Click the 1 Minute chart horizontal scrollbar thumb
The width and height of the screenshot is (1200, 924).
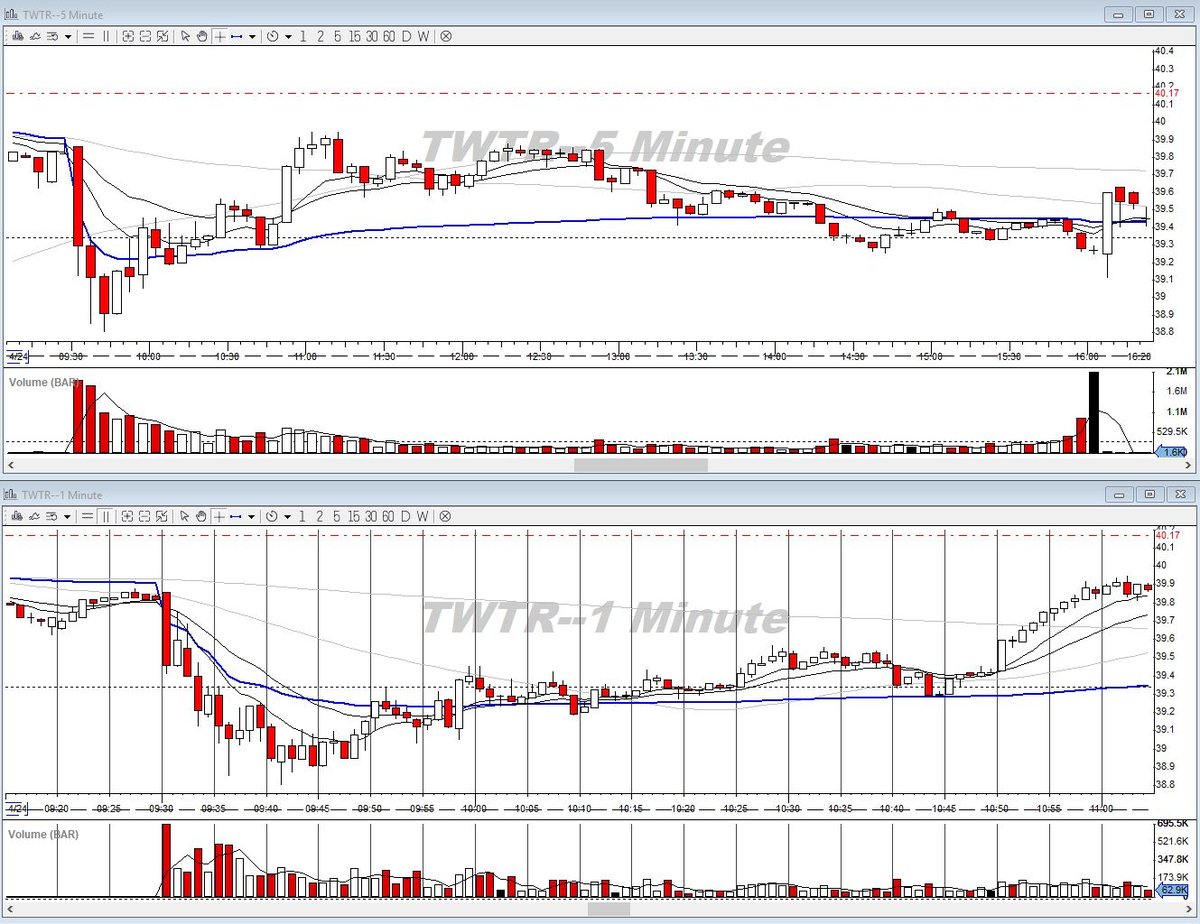pyautogui.click(x=609, y=909)
